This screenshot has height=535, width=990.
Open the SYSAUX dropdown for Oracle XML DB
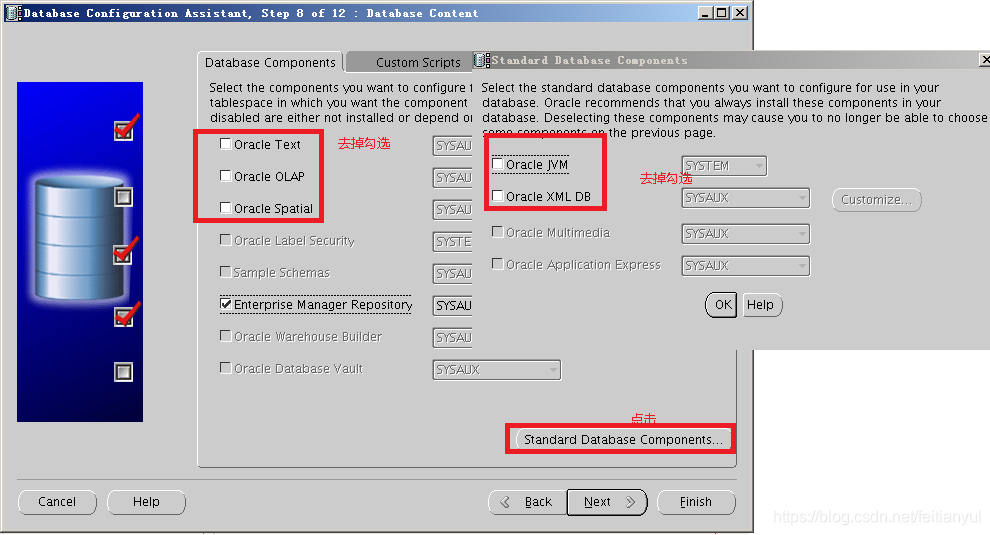746,198
